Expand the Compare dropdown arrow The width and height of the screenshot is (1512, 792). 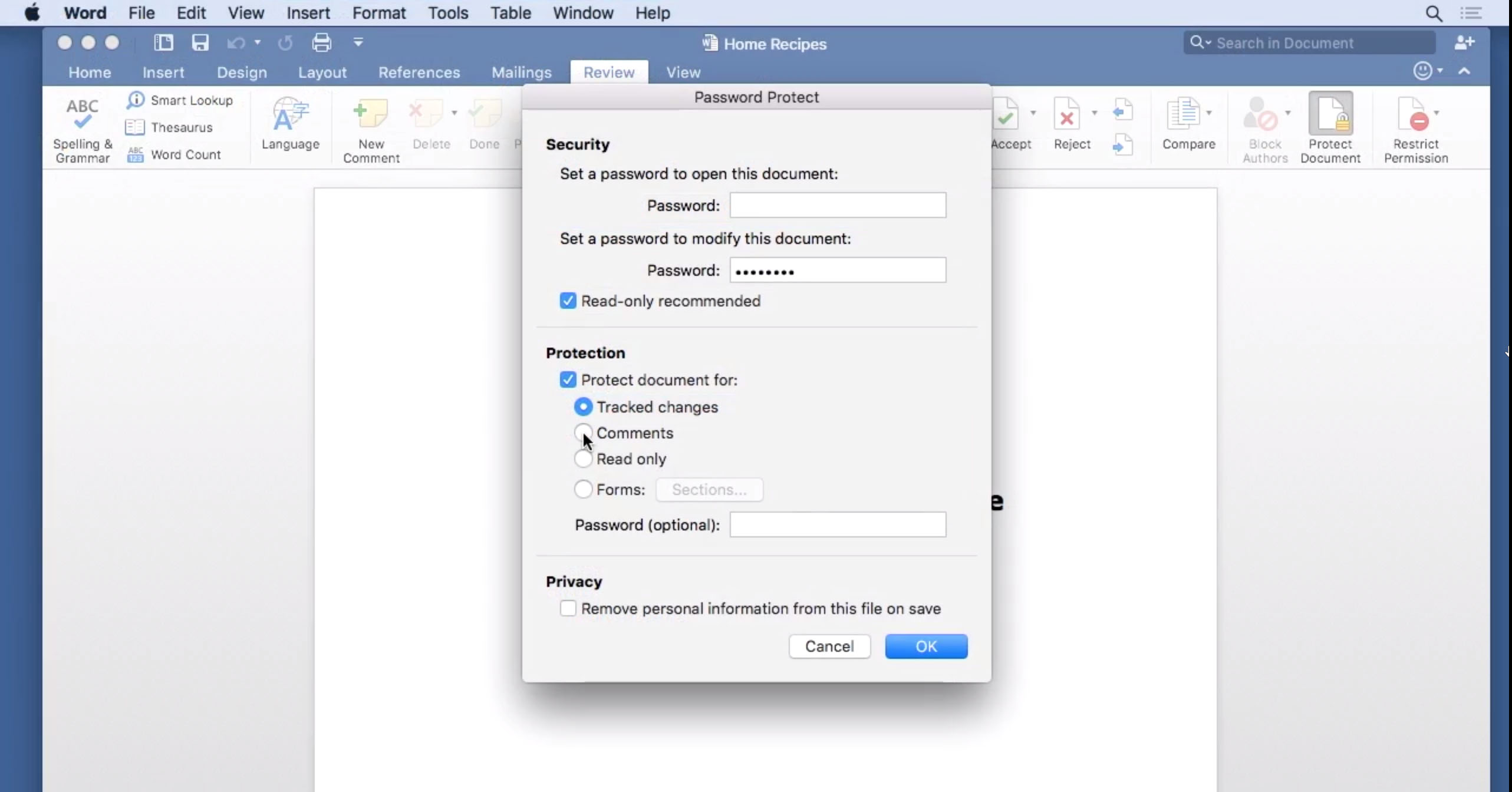pyautogui.click(x=1208, y=112)
